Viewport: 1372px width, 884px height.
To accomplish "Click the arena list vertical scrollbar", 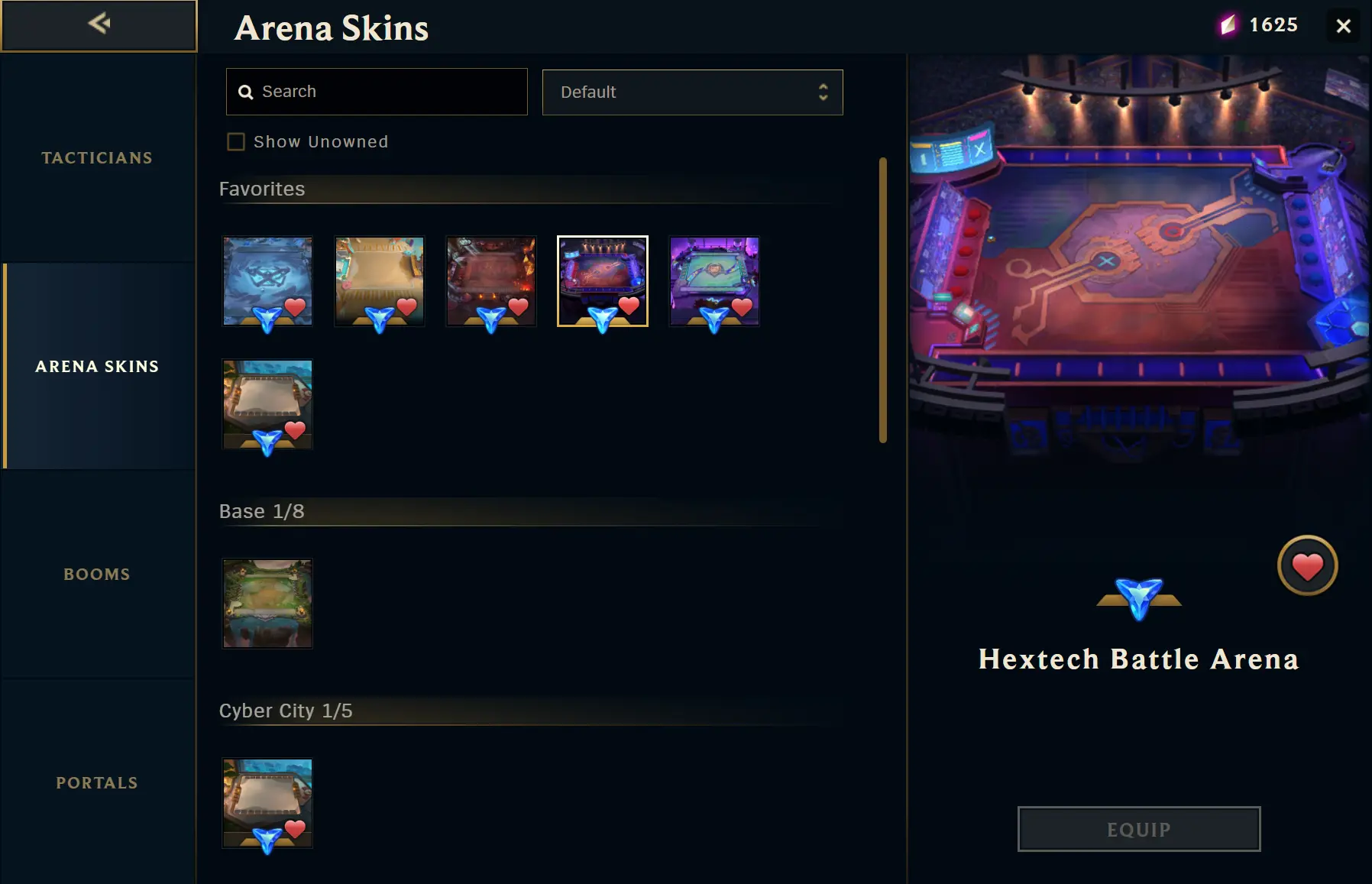I will [883, 300].
